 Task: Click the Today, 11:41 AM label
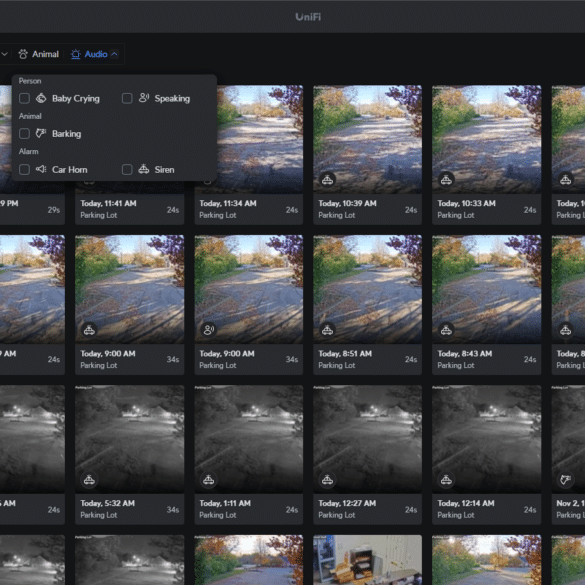point(109,203)
